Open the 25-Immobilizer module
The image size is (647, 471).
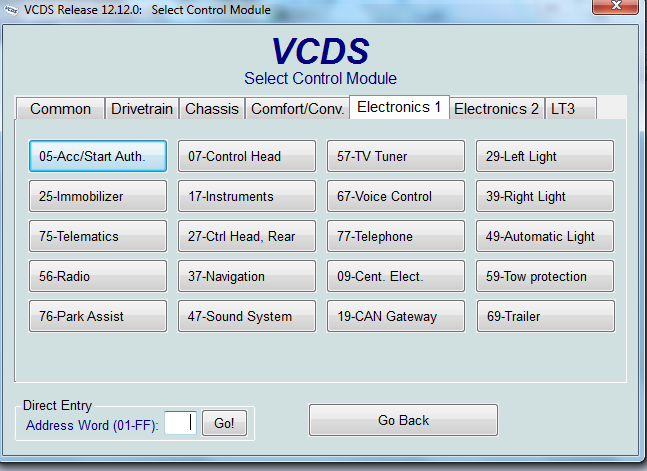tap(98, 196)
